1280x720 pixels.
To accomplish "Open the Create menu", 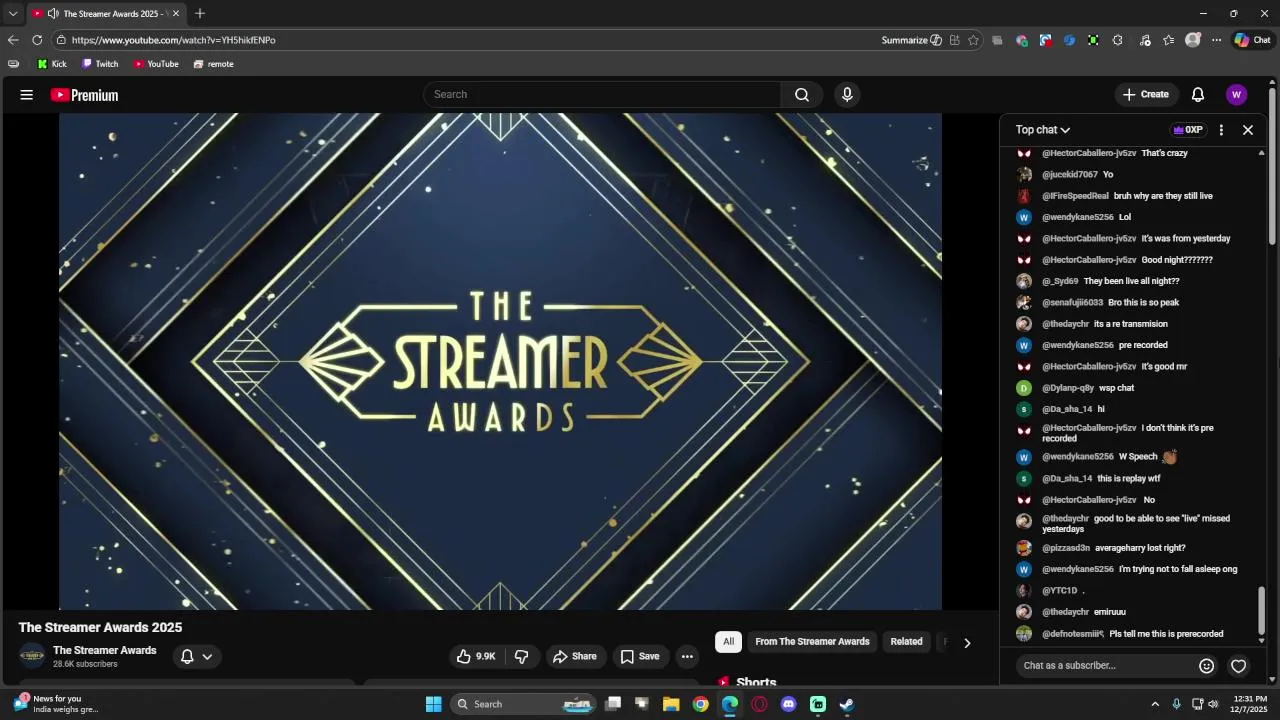I will [x=1146, y=94].
